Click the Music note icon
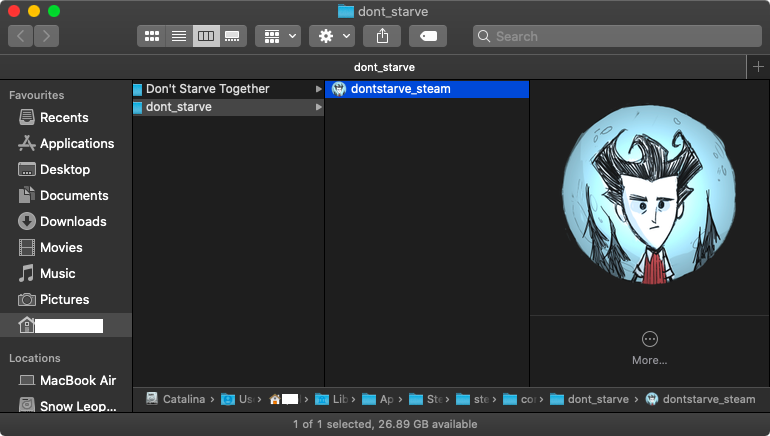 (27, 273)
